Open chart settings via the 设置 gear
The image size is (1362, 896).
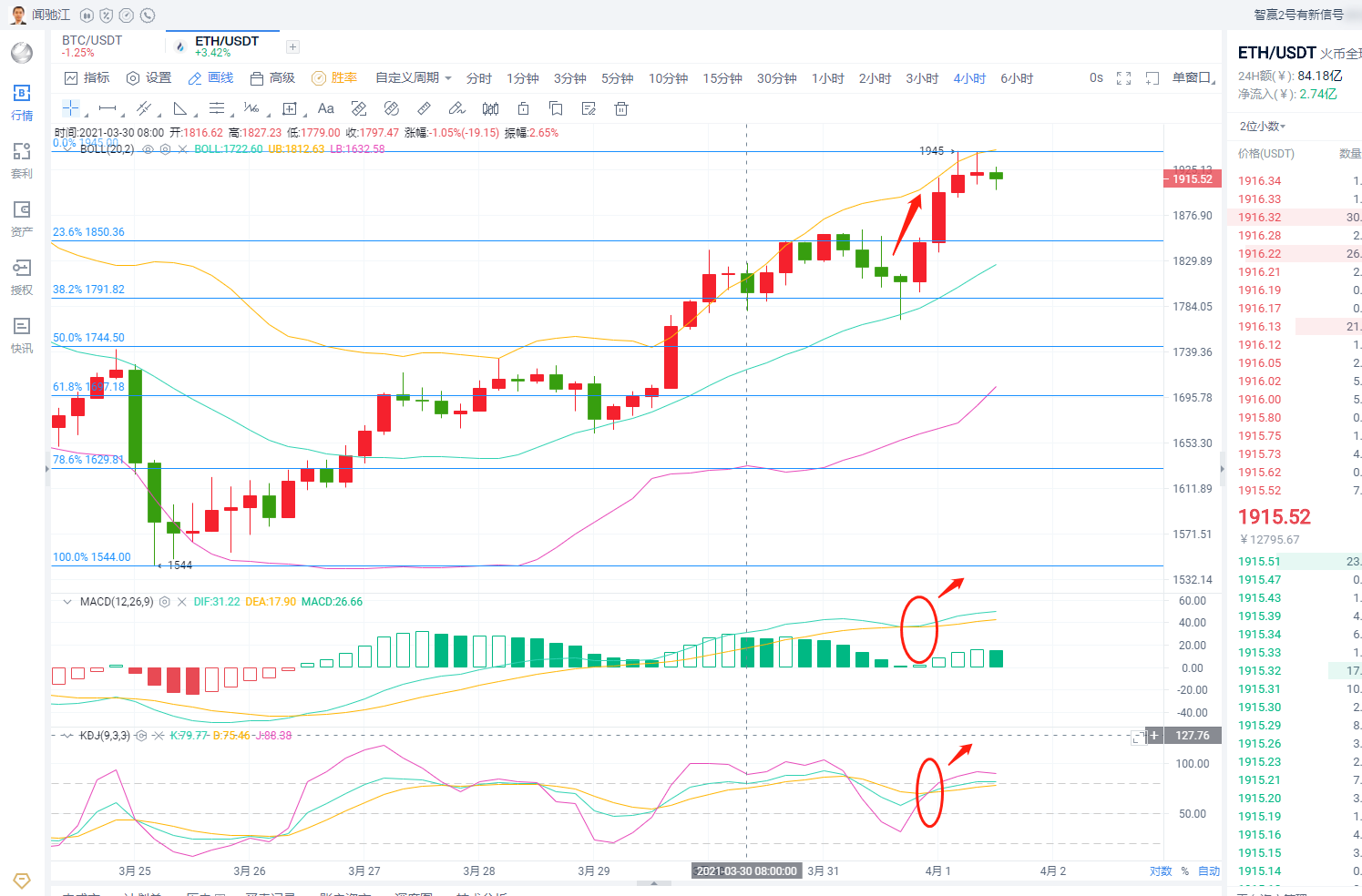(x=148, y=77)
